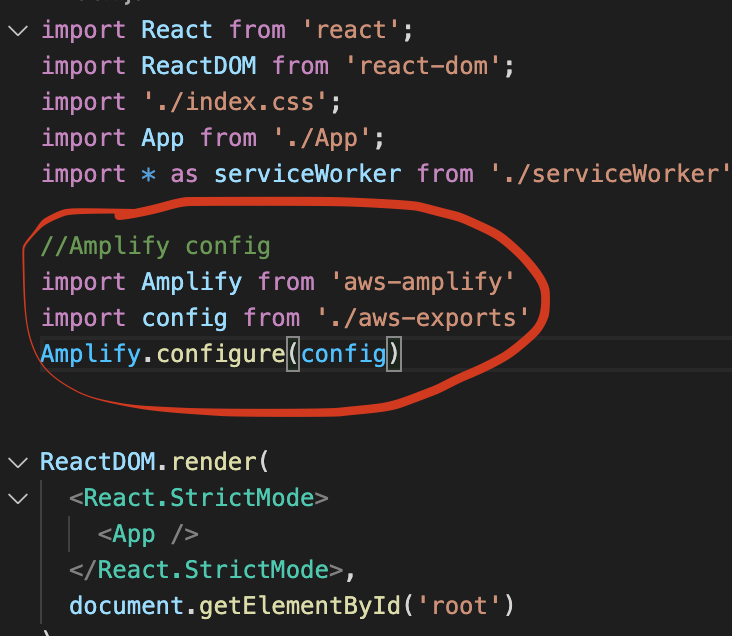Image resolution: width=732 pixels, height=636 pixels.
Task: Click the './serviceWorker' import path string
Action: point(611,174)
